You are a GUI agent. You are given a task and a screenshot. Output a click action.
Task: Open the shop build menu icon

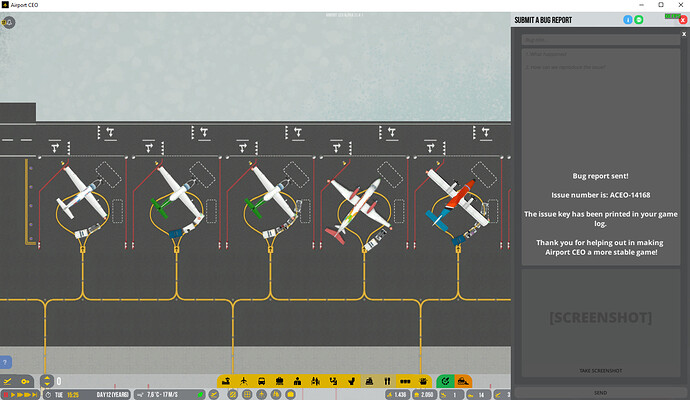pyautogui.click(x=369, y=381)
